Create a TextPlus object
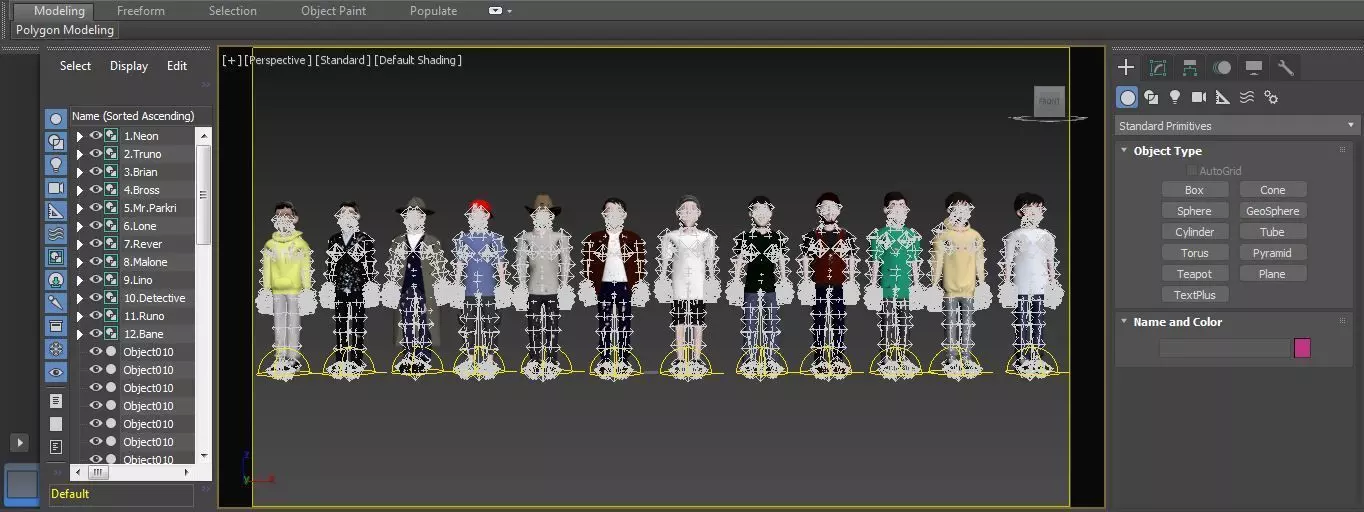This screenshot has height=512, width=1364. click(x=1194, y=295)
